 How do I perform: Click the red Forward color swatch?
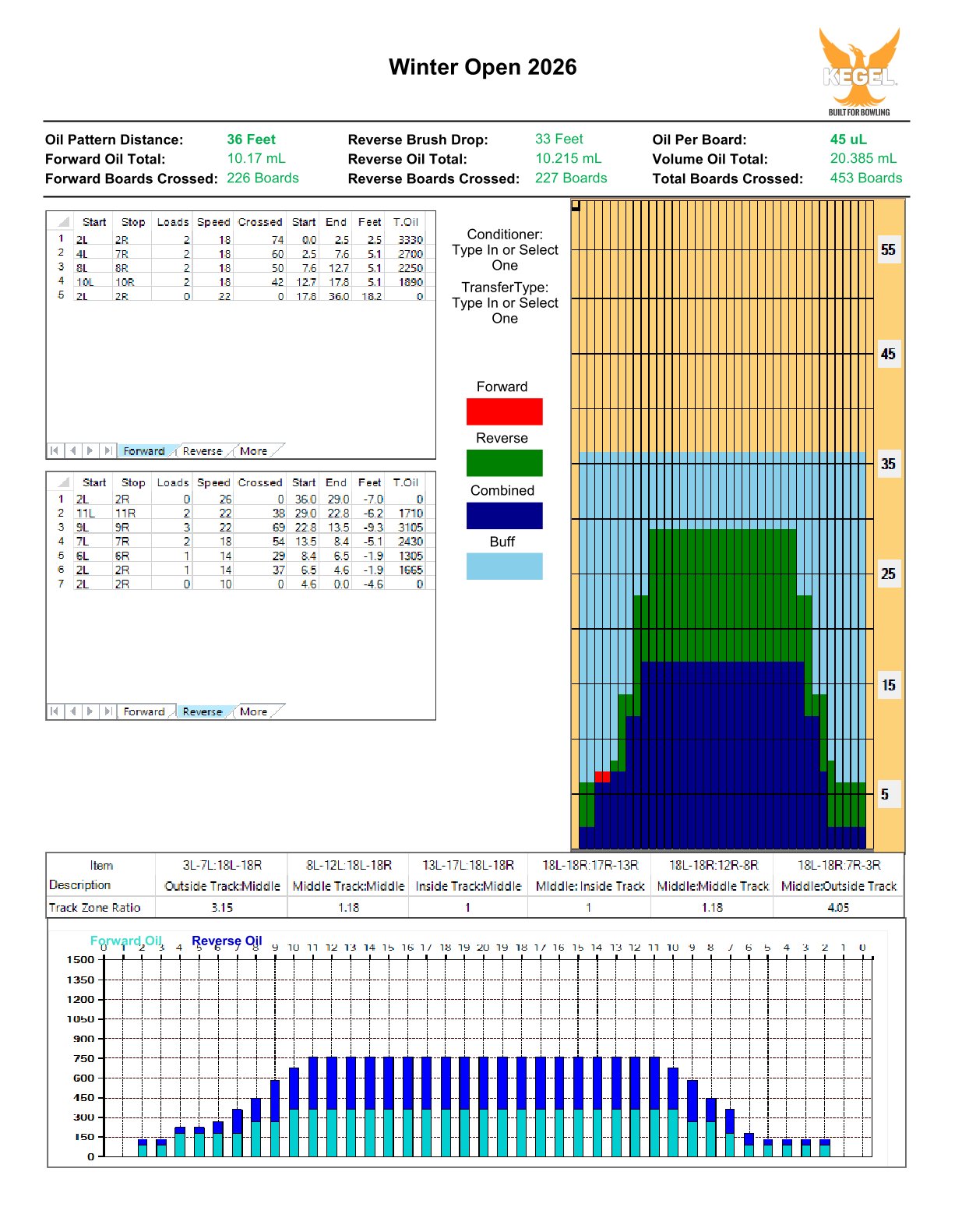[504, 411]
